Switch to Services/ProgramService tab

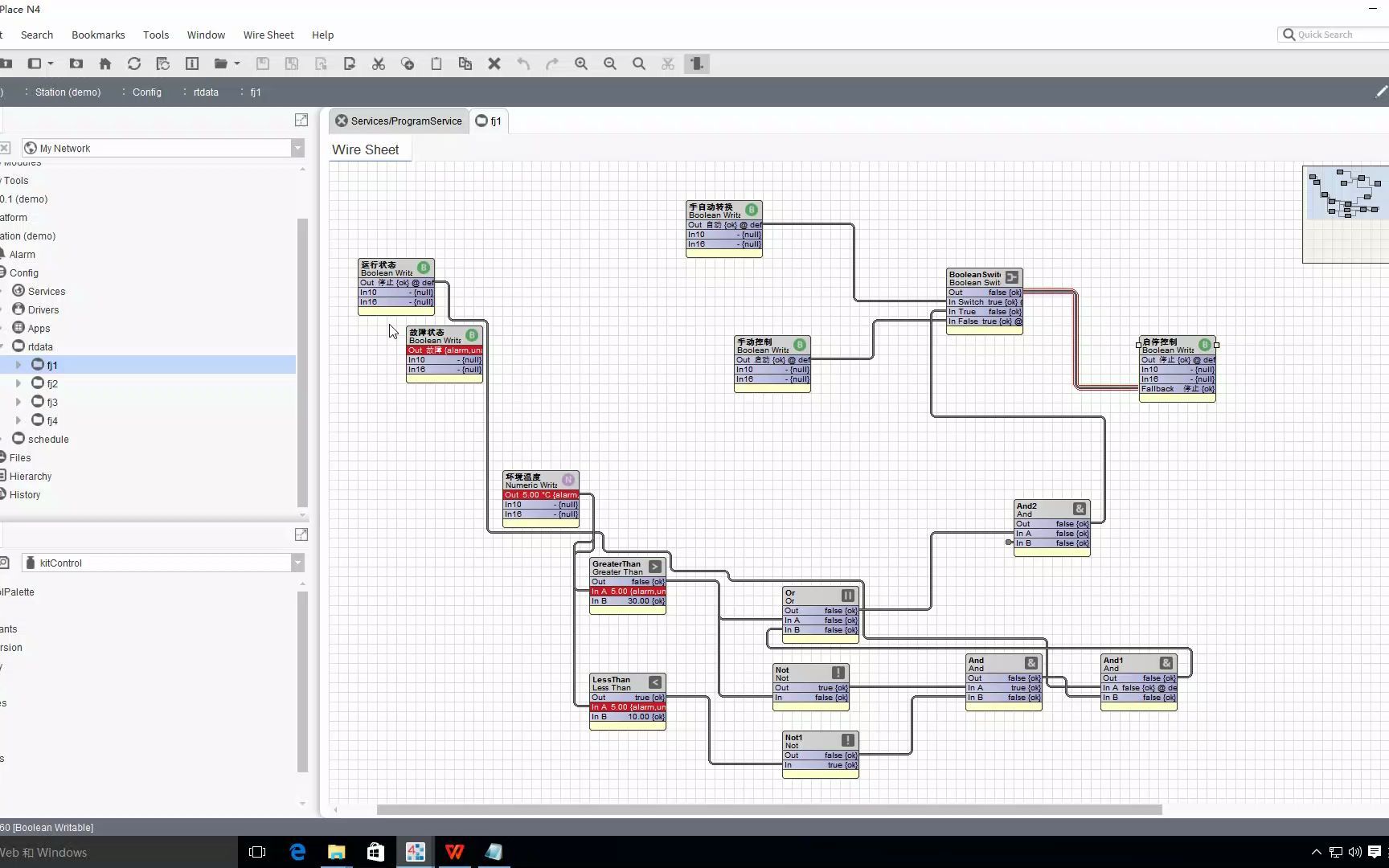(x=406, y=121)
